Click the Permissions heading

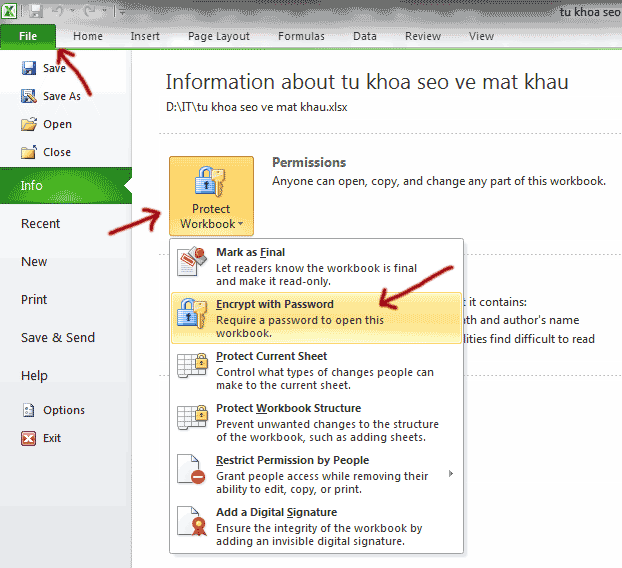309,163
